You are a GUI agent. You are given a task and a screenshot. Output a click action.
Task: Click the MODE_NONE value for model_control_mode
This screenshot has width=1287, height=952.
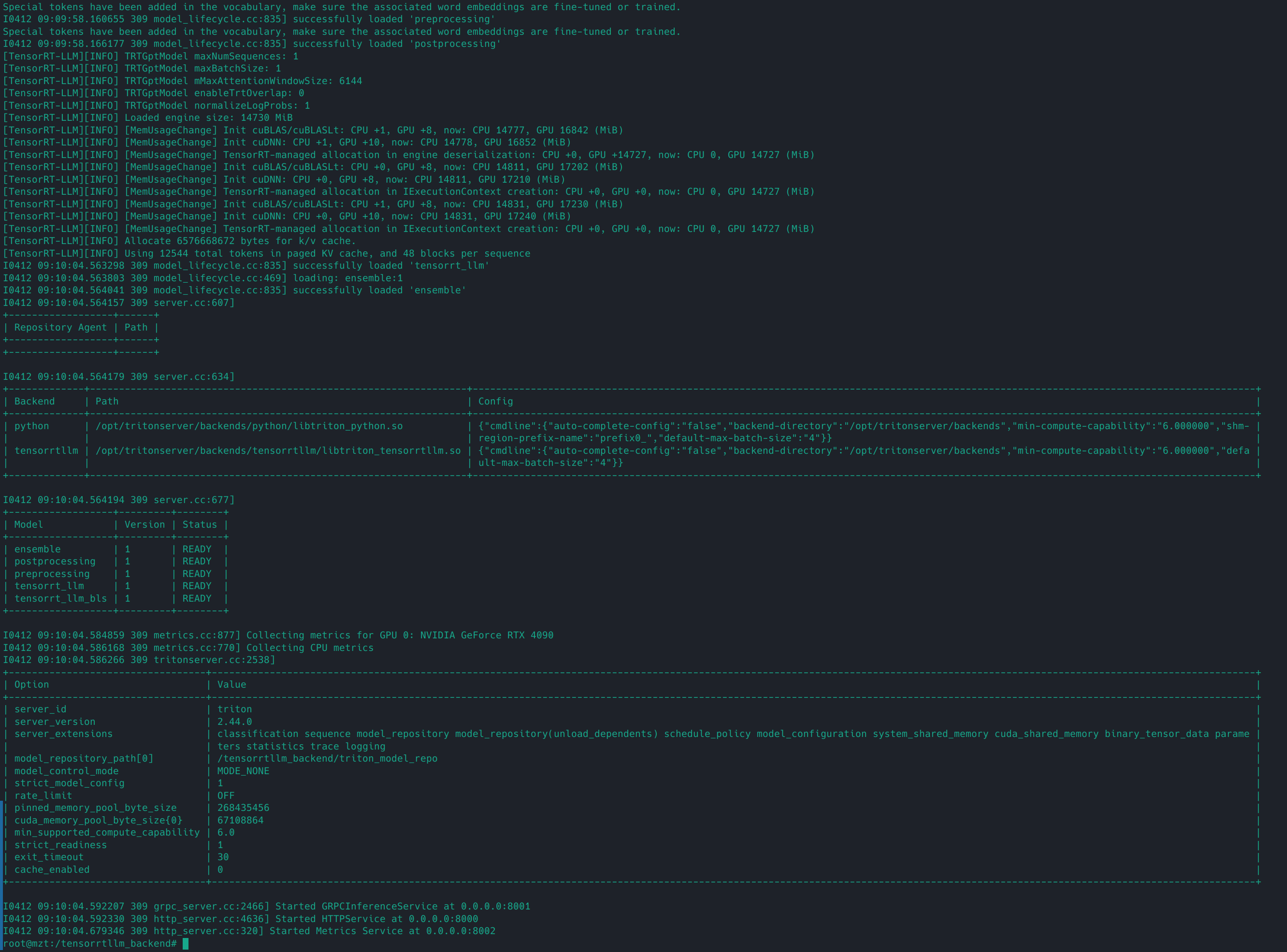243,771
